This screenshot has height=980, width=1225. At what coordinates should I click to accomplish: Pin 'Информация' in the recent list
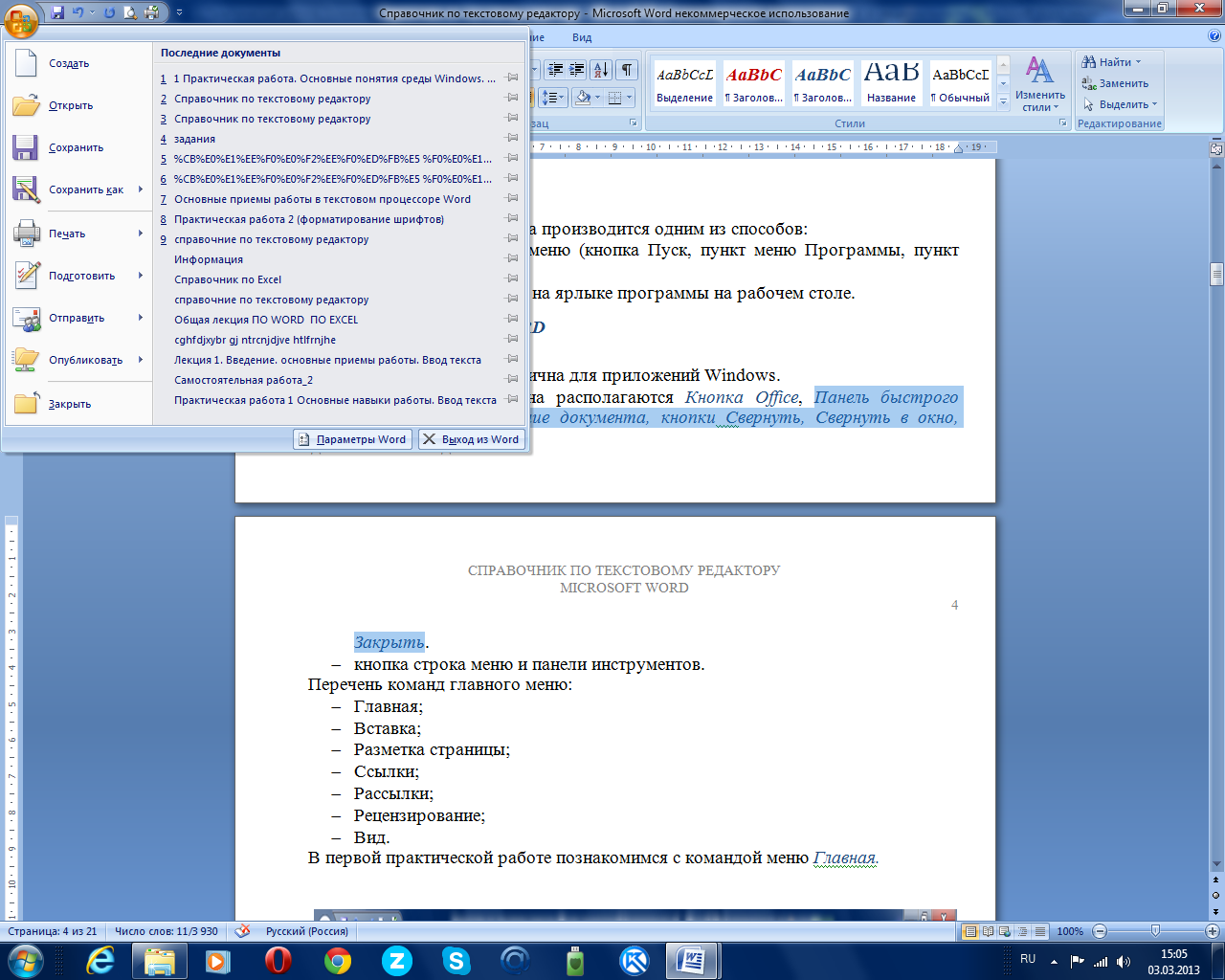point(512,259)
